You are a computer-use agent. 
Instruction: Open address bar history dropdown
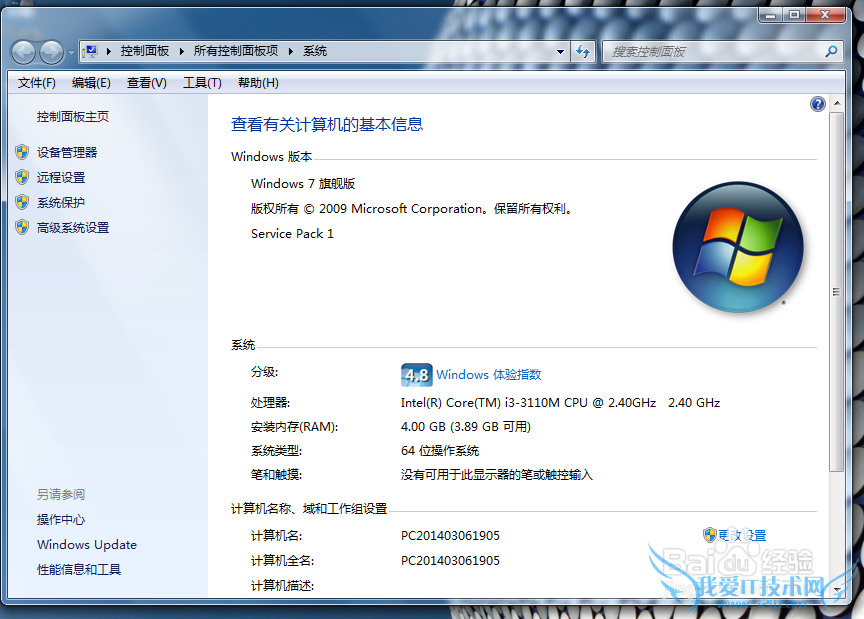560,52
